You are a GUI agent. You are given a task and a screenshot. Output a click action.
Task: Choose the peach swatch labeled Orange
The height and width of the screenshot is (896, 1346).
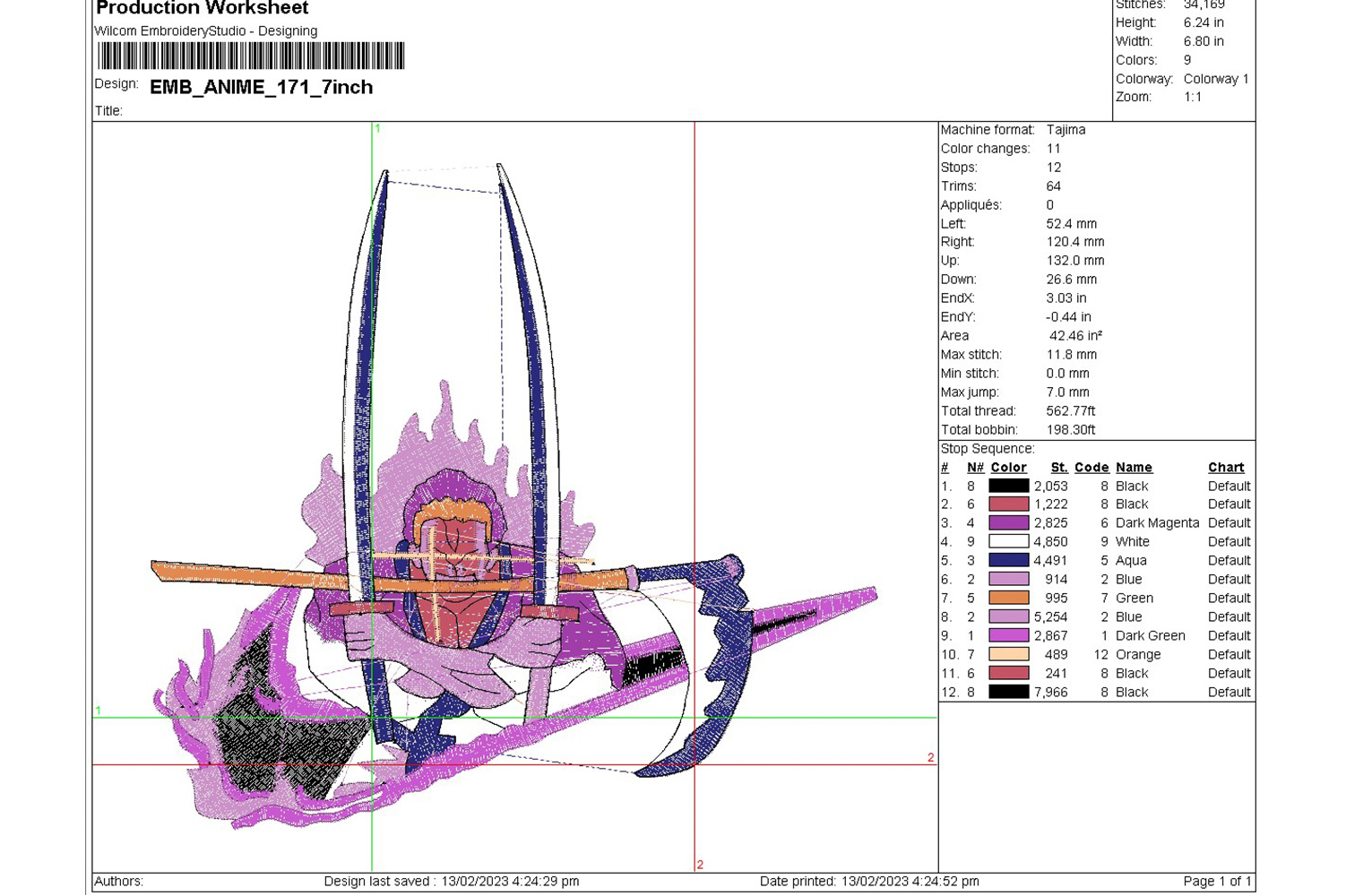[x=1008, y=655]
